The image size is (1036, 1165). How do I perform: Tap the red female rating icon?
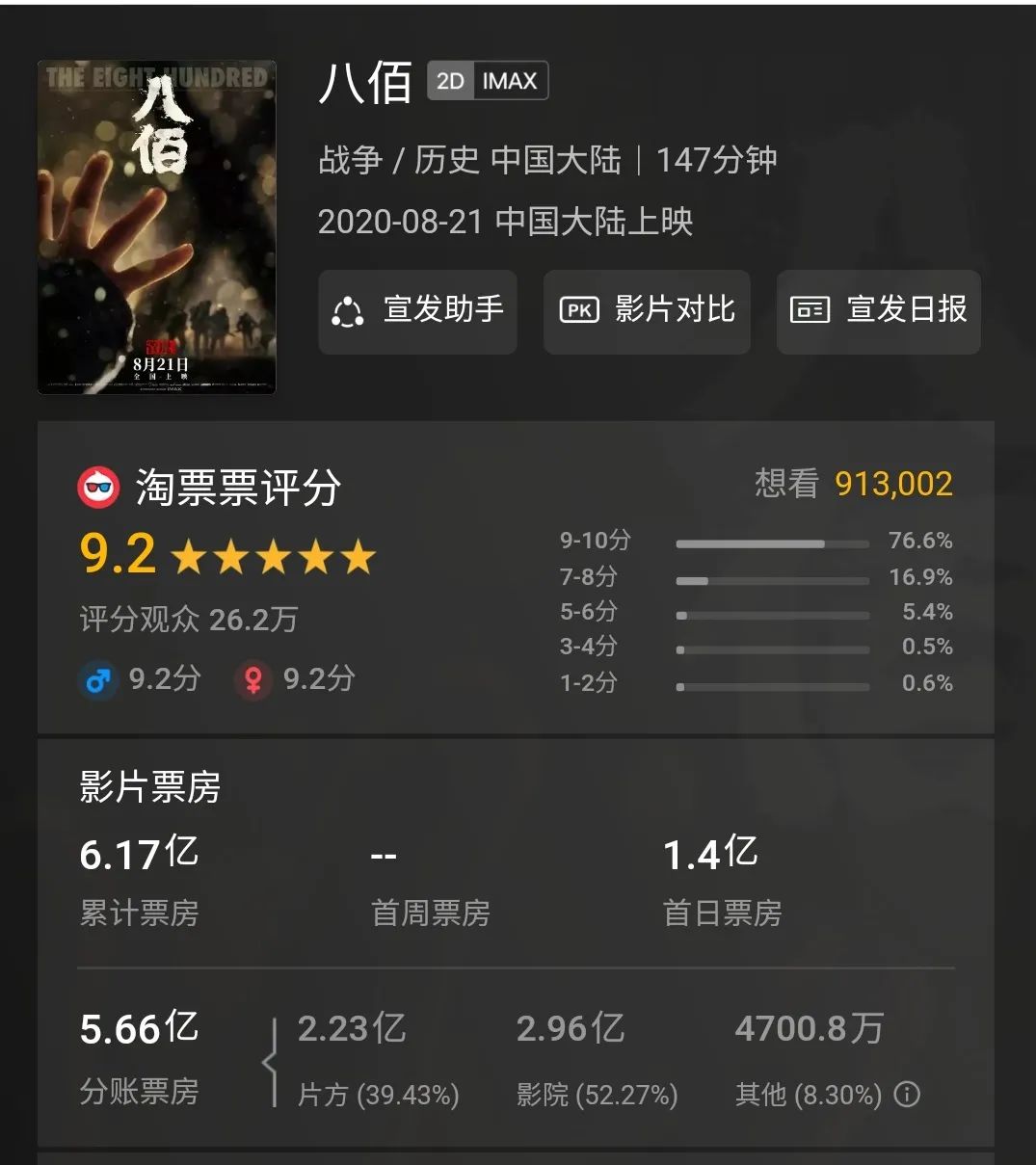[252, 680]
